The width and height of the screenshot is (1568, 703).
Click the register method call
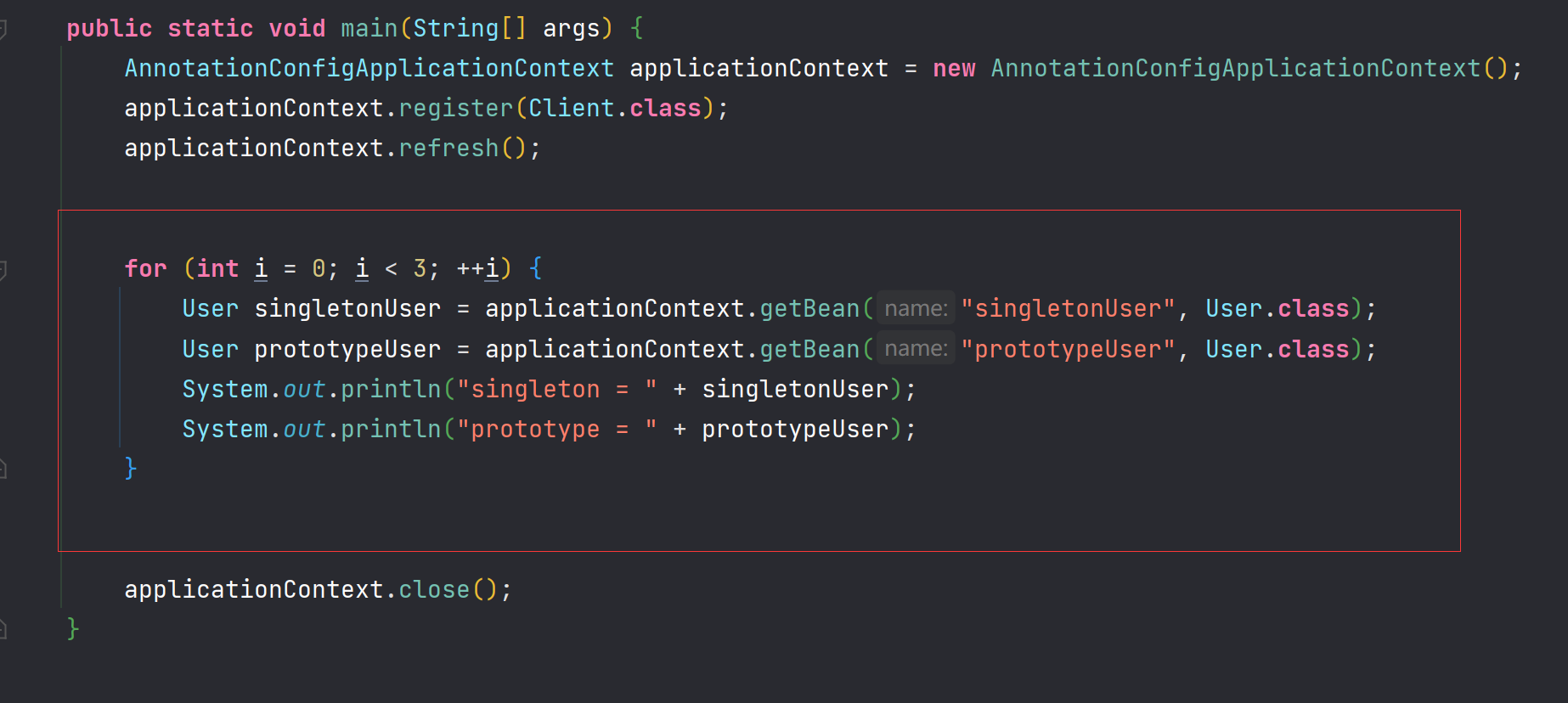[x=455, y=108]
